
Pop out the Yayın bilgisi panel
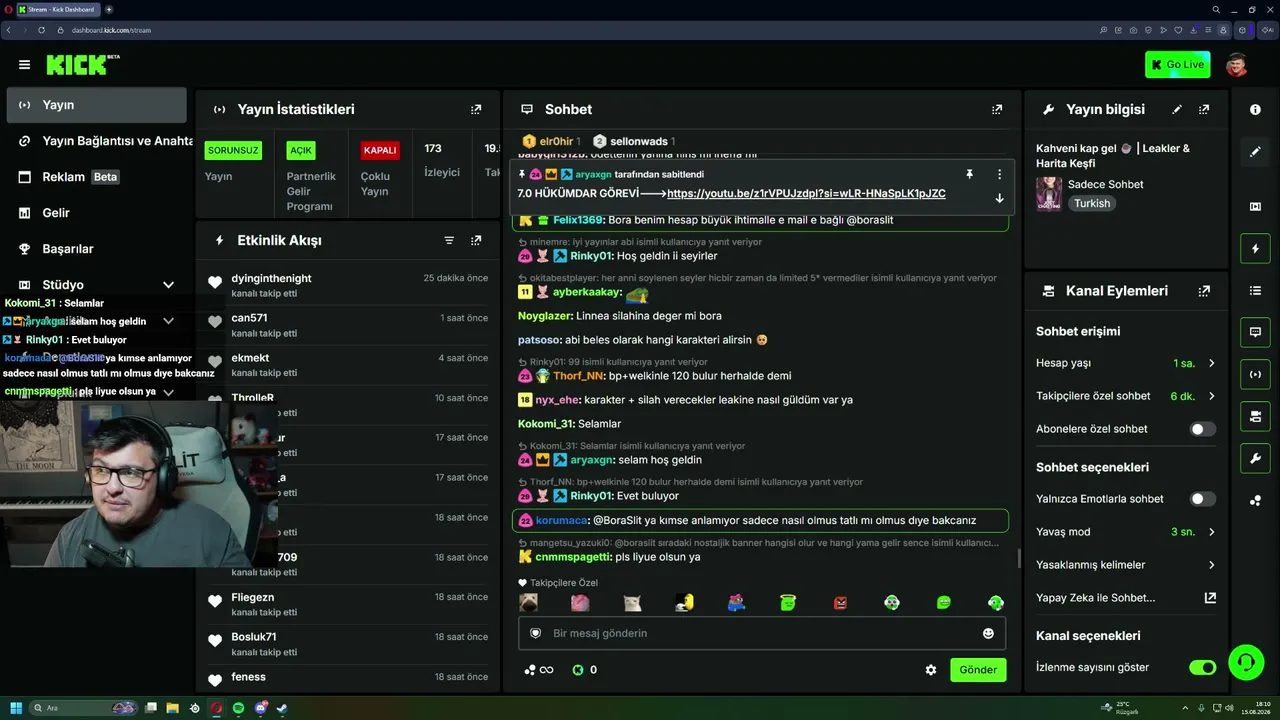click(x=1204, y=109)
